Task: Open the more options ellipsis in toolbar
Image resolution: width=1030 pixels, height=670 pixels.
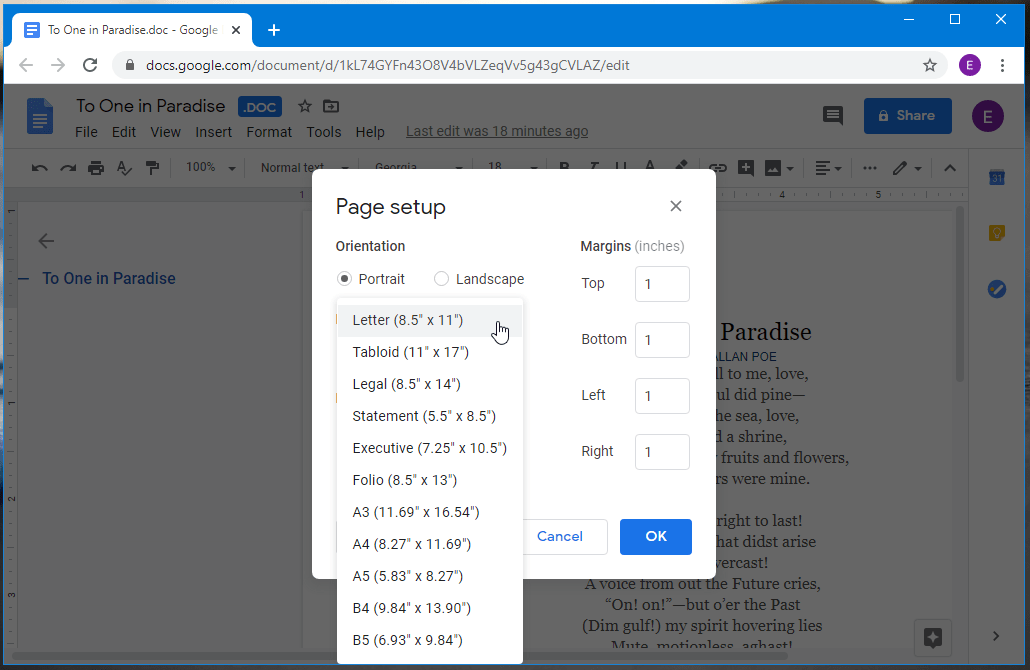Action: 870,168
